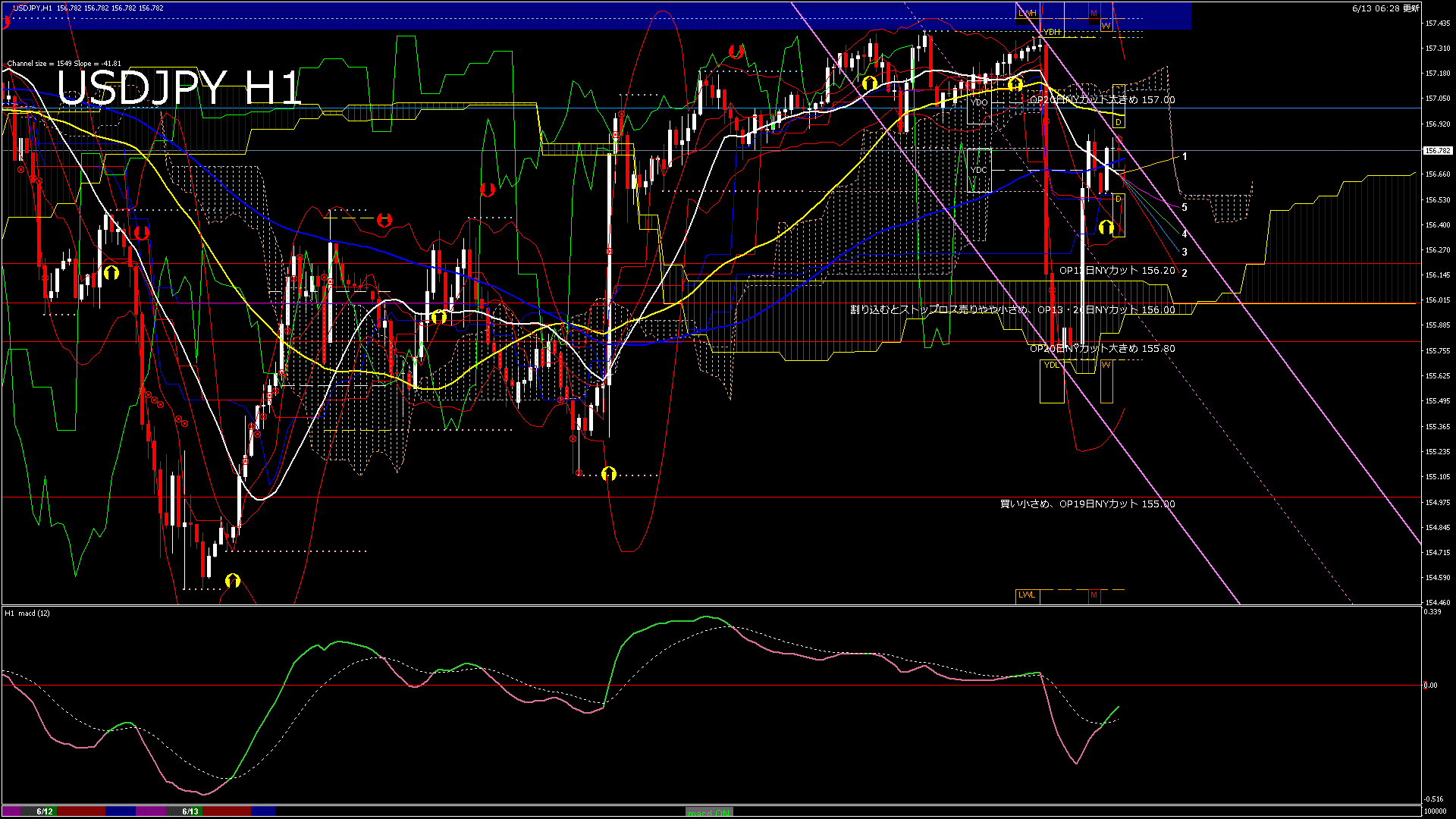Click the current price tag 156.782
1456x819 pixels.
(x=1437, y=151)
